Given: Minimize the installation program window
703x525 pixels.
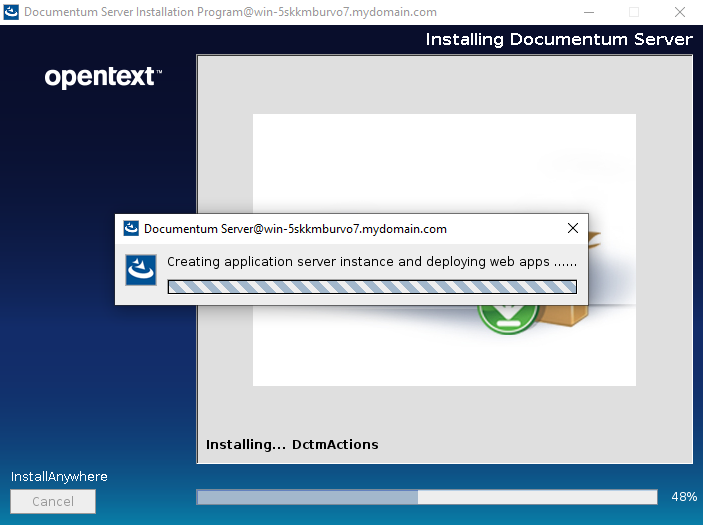Looking at the screenshot, I should tap(587, 12).
